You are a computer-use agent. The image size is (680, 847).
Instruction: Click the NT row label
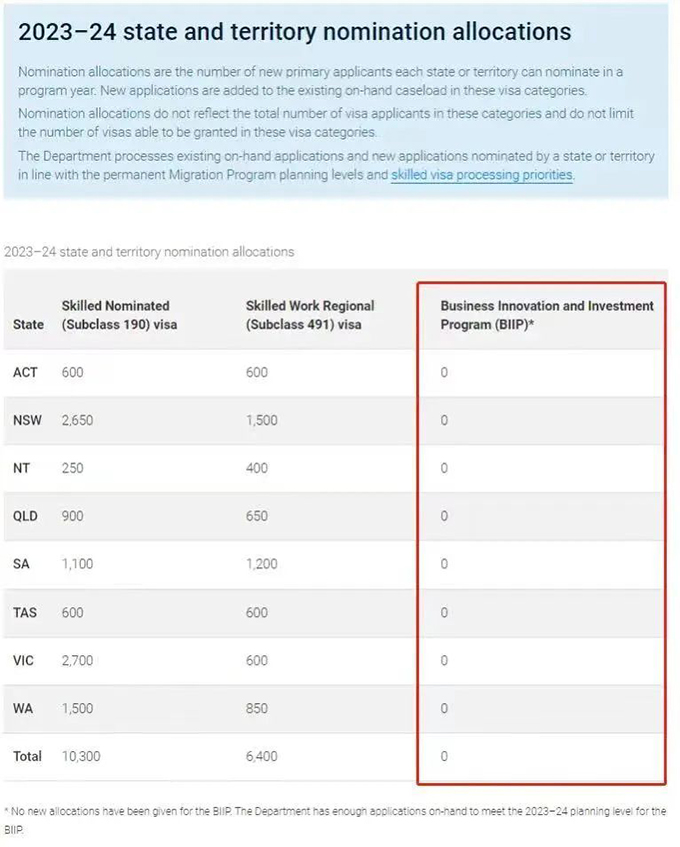[22, 468]
